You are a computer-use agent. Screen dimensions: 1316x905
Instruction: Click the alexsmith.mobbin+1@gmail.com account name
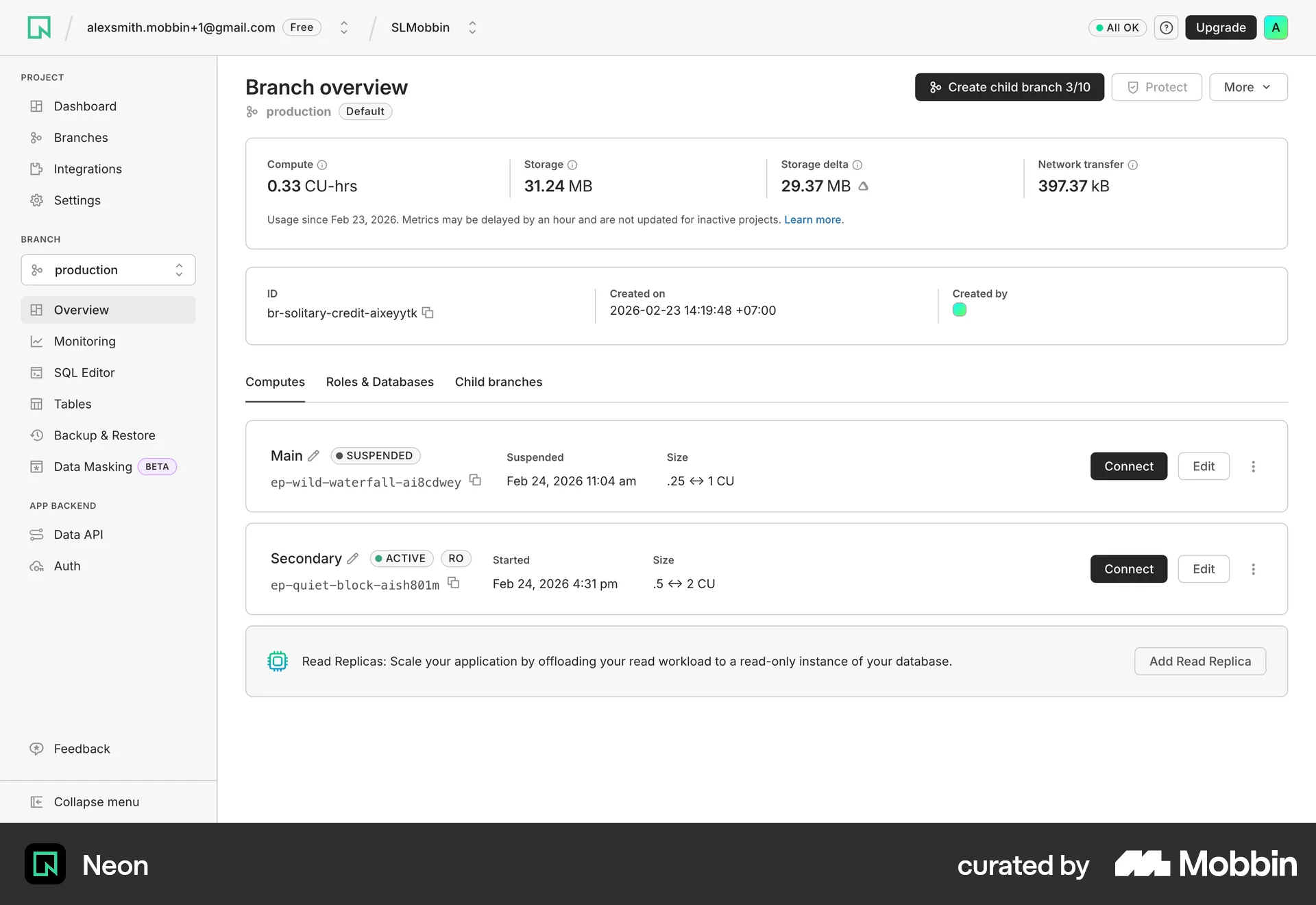181,27
